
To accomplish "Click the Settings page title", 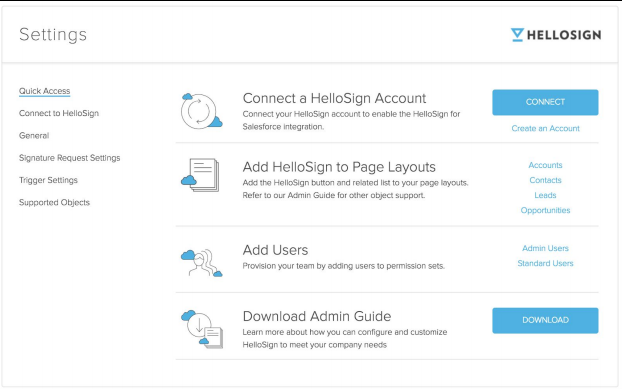I will pos(53,35).
